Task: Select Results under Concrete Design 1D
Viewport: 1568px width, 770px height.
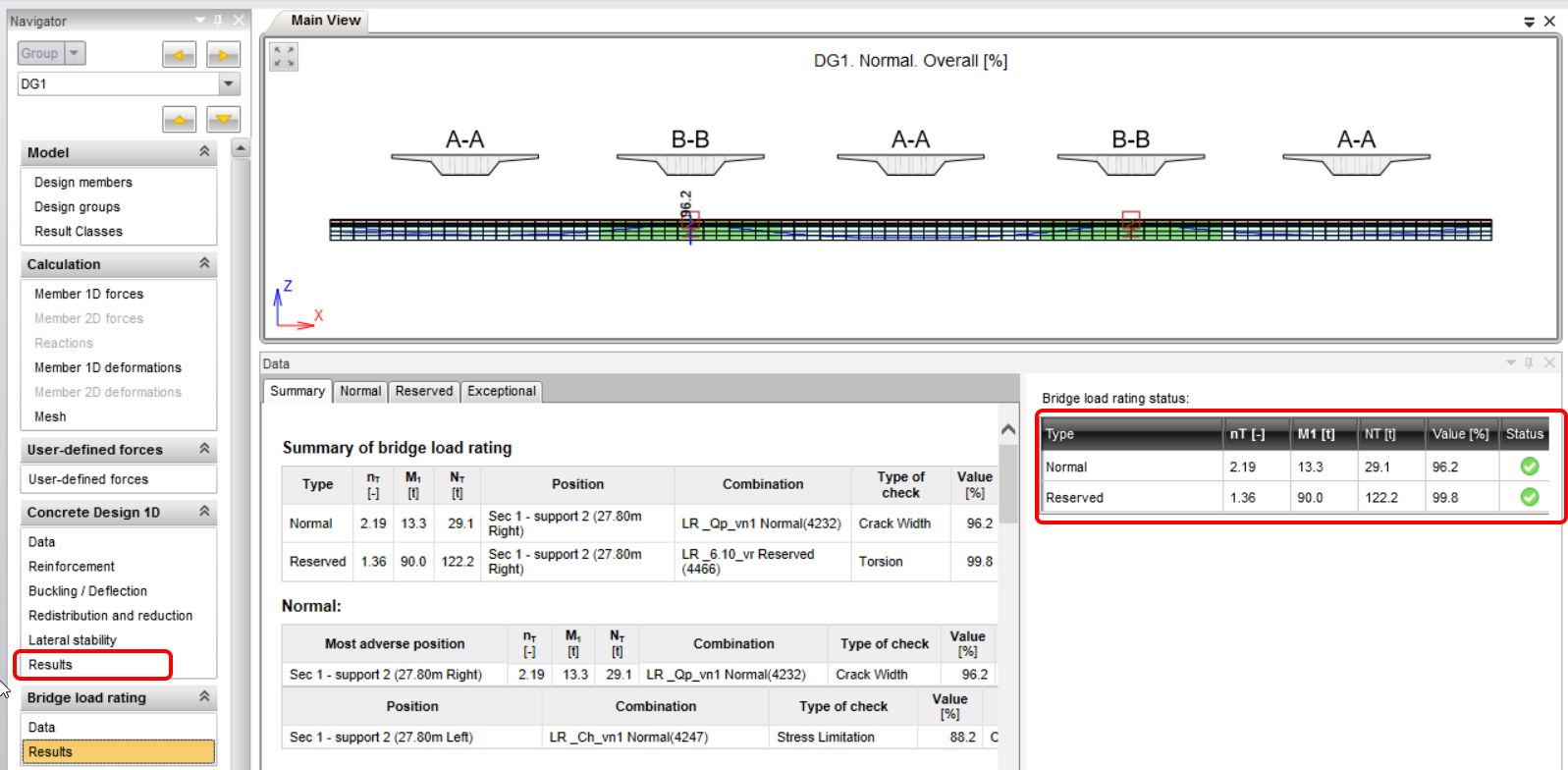Action: [x=51, y=665]
